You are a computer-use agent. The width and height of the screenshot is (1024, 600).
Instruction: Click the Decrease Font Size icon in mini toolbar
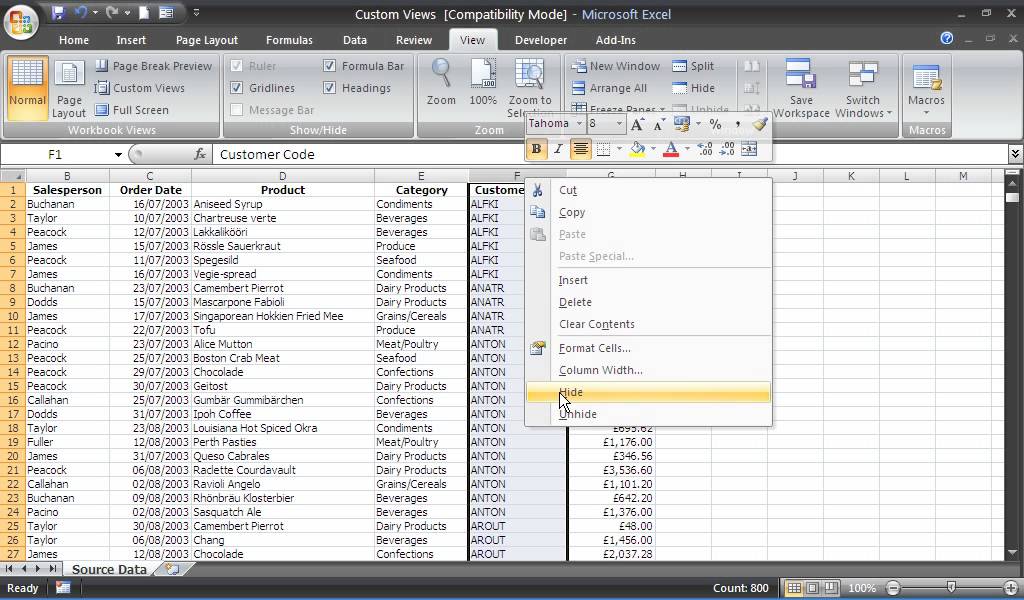point(659,124)
